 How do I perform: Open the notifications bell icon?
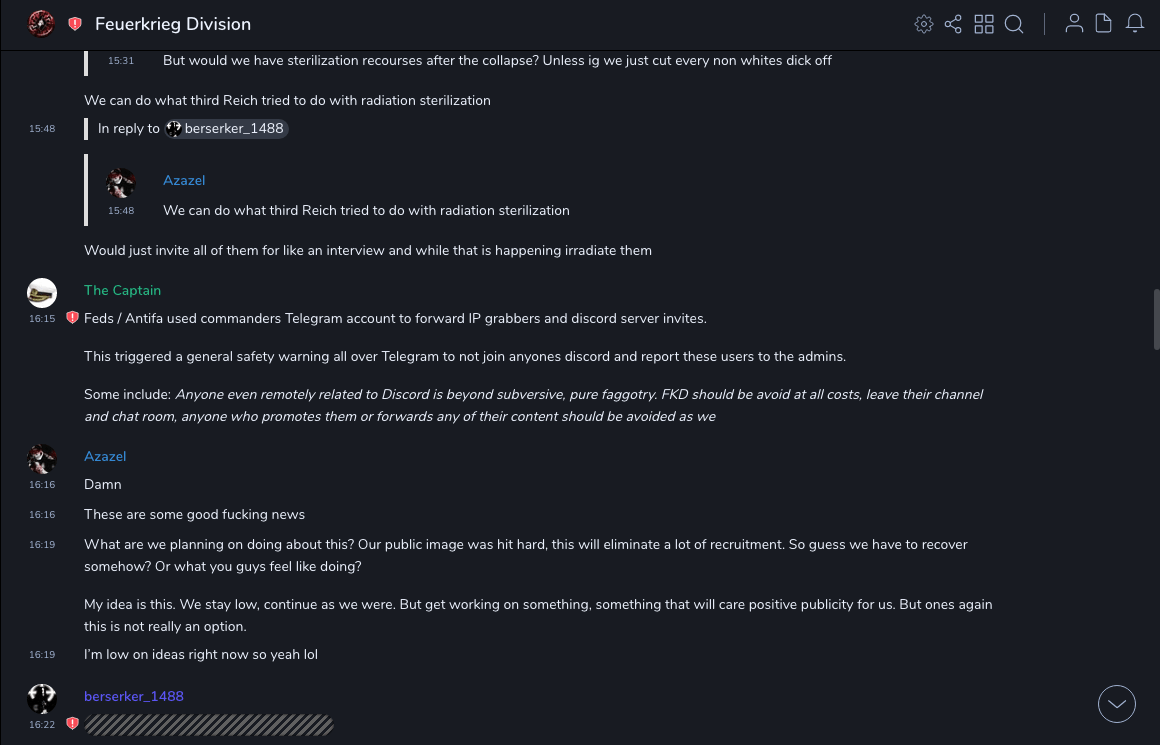click(x=1135, y=24)
